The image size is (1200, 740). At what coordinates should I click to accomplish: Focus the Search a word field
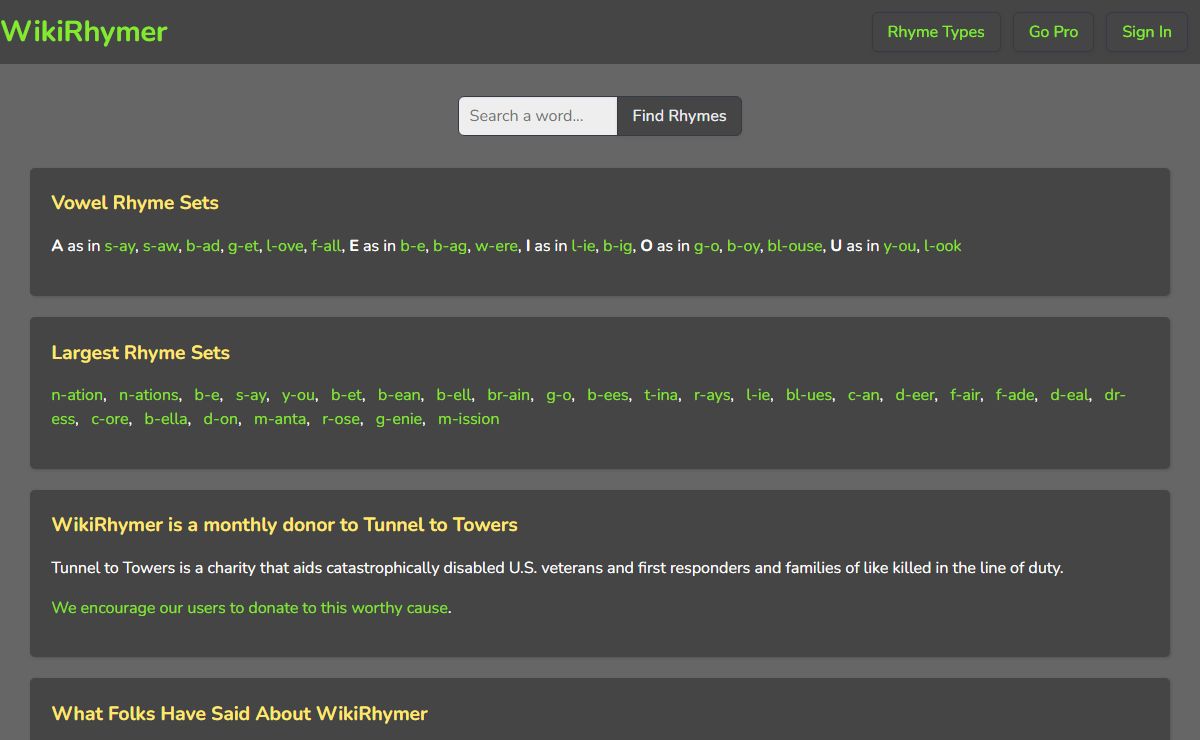[x=538, y=116]
